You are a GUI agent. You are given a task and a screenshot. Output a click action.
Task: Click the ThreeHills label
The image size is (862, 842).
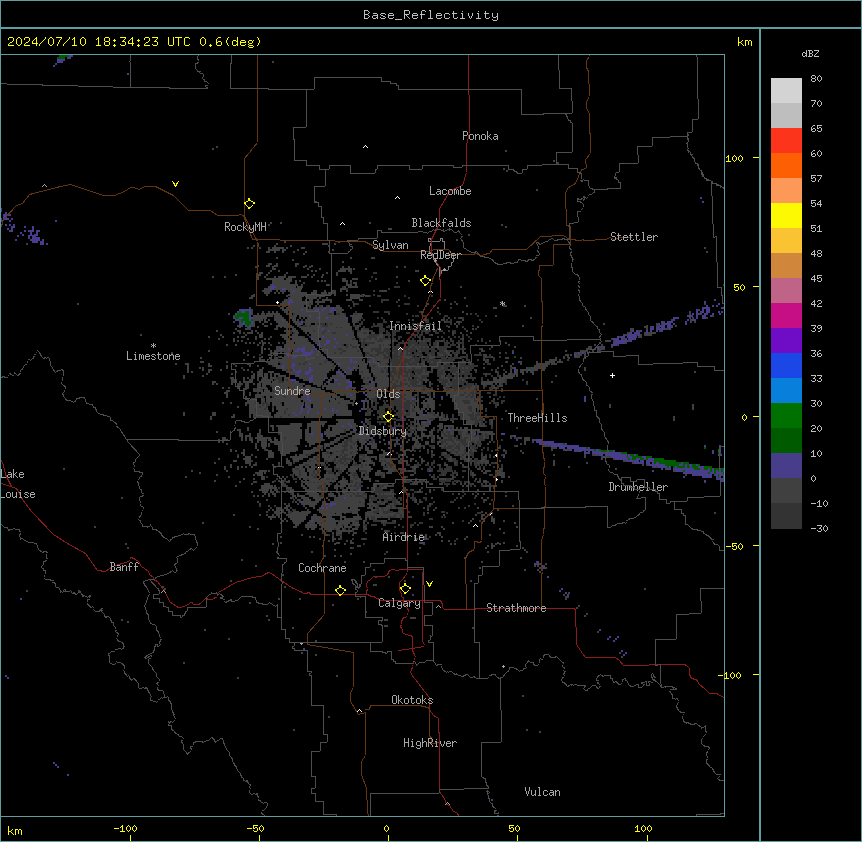point(537,418)
